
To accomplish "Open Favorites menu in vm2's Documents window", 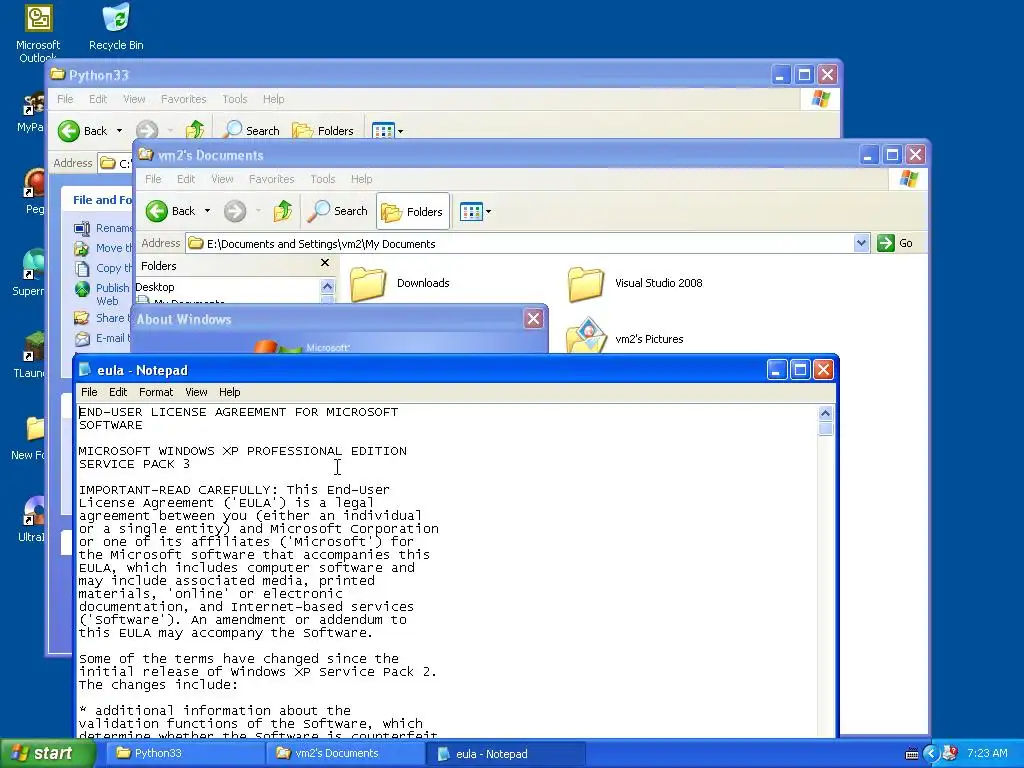I will [x=271, y=179].
